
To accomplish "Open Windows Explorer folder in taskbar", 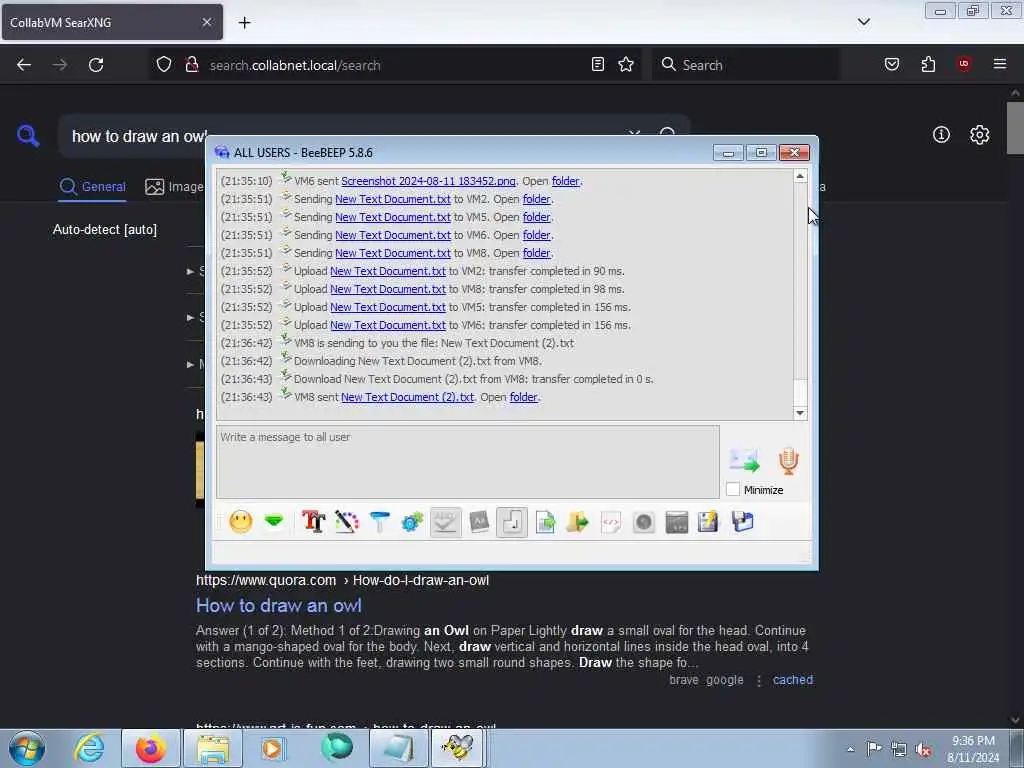I will [213, 748].
